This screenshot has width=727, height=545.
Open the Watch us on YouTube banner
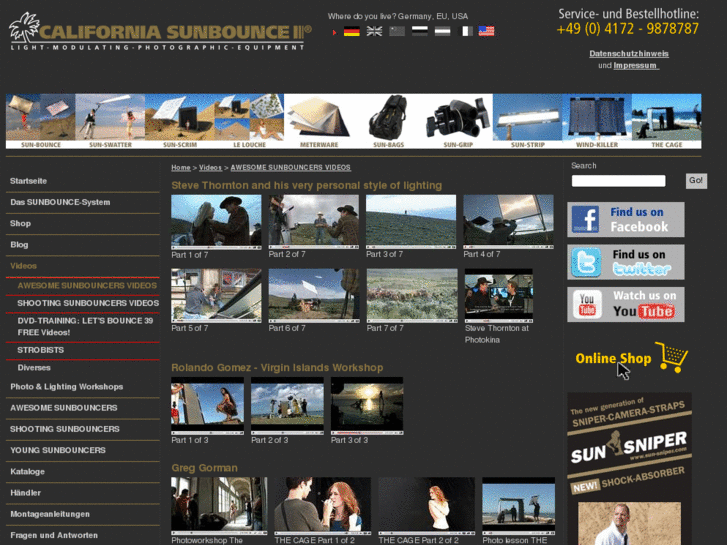tap(625, 304)
